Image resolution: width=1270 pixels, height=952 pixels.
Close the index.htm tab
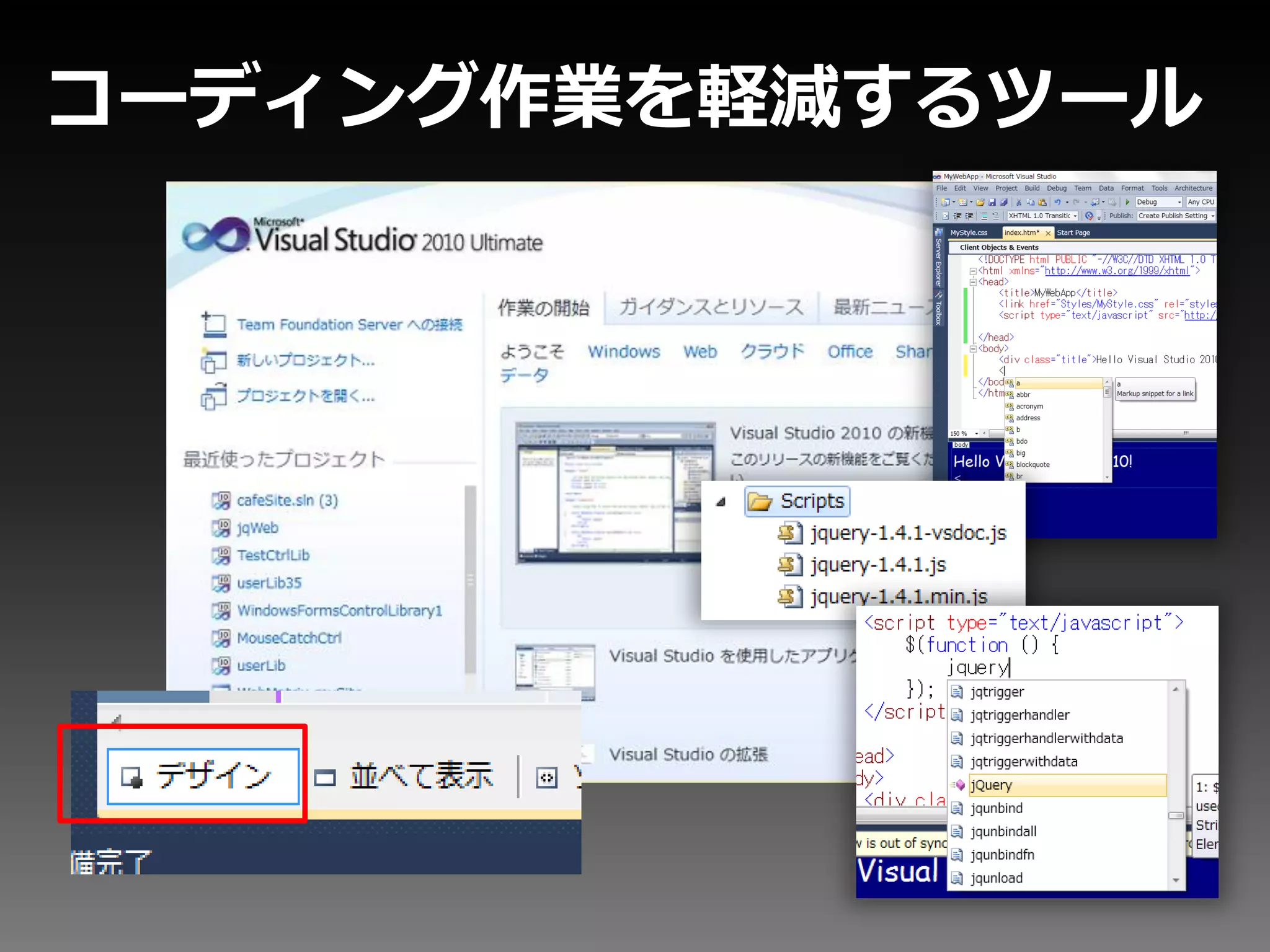1048,233
